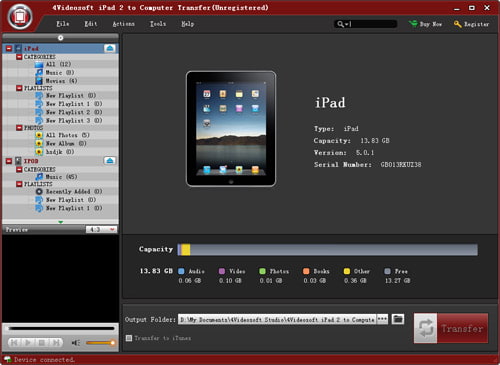The image size is (500, 365).
Task: Click the iPad device icon in tree
Action: 18,48
